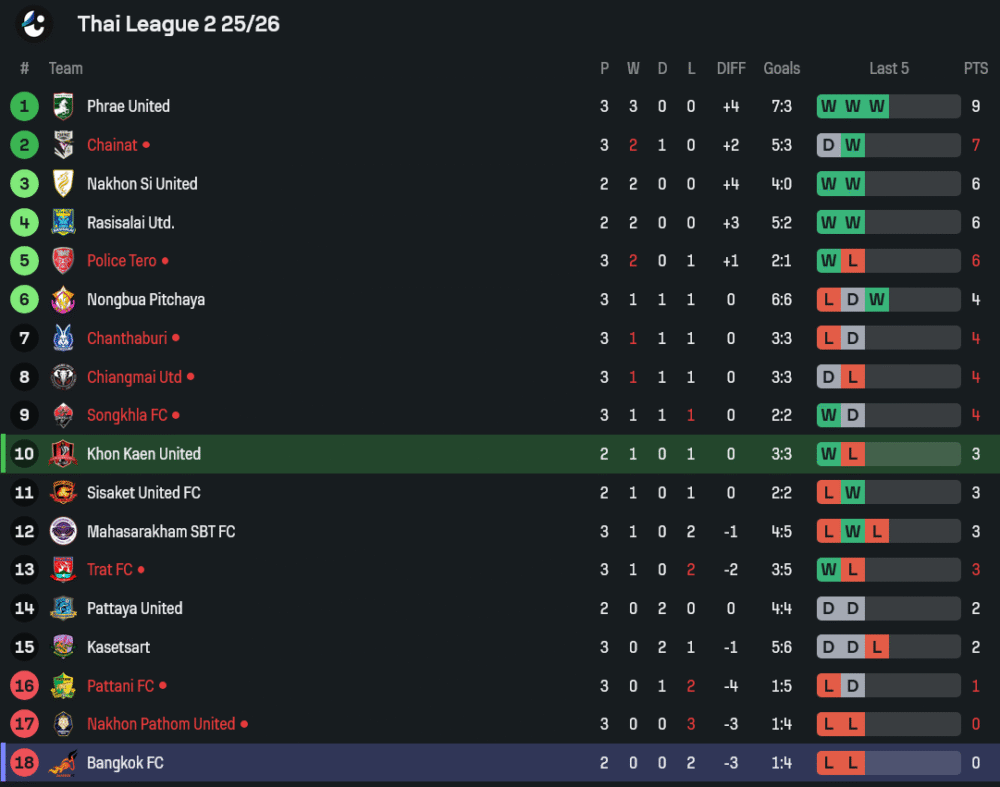The width and height of the screenshot is (1000, 787).
Task: Click the Goals column header
Action: click(782, 68)
